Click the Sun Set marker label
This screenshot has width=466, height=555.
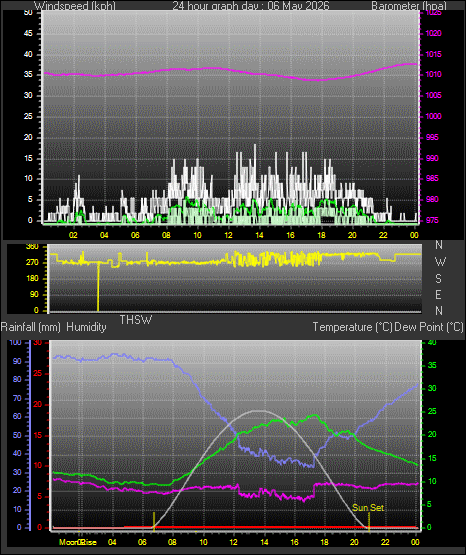coord(368,508)
